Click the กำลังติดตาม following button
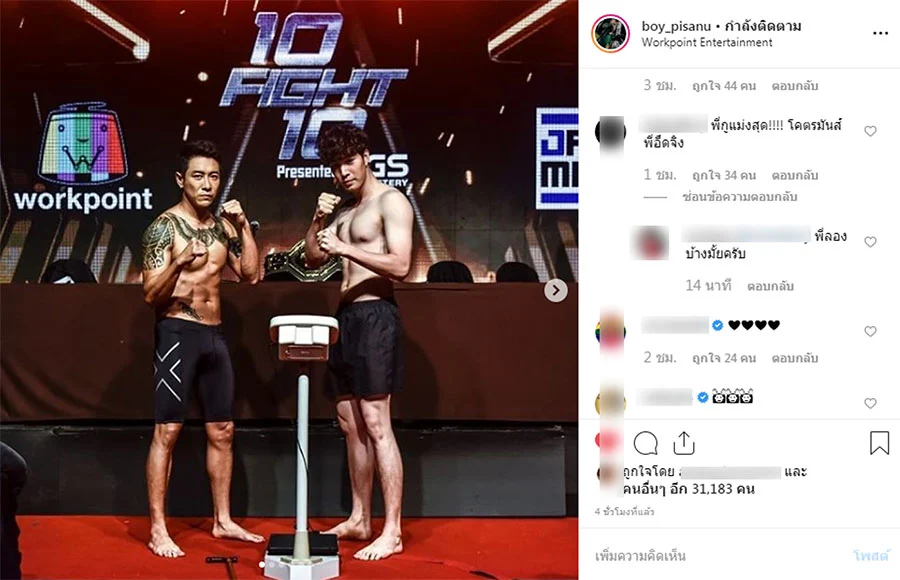The width and height of the screenshot is (900, 580). [763, 26]
